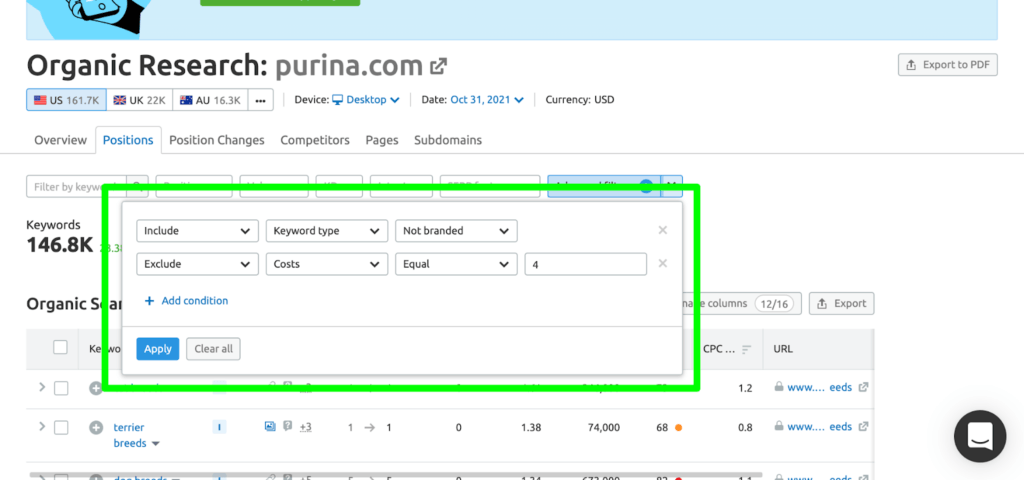Check the terrier breeds row checkbox
The image size is (1024, 480).
tap(61, 427)
